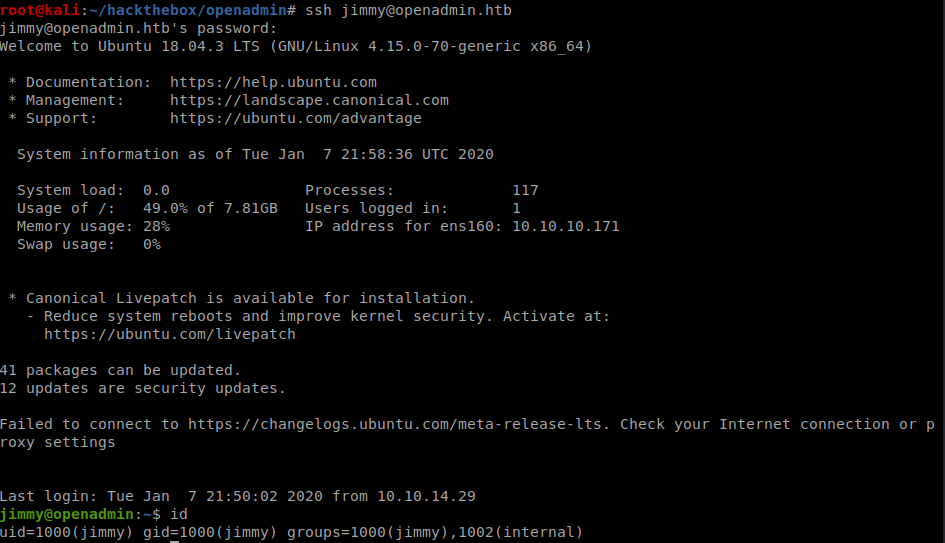This screenshot has width=945, height=543.
Task: Click the Last login IP 10.10.14.29
Action: point(427,496)
